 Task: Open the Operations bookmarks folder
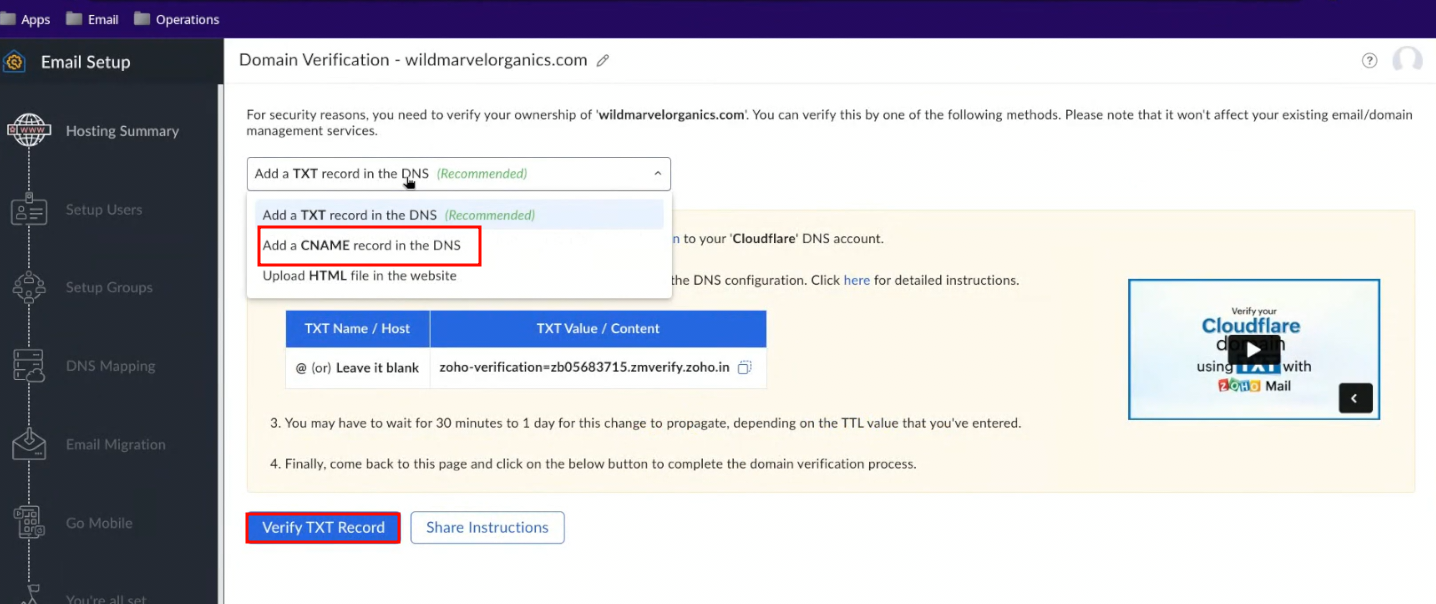coord(176,19)
